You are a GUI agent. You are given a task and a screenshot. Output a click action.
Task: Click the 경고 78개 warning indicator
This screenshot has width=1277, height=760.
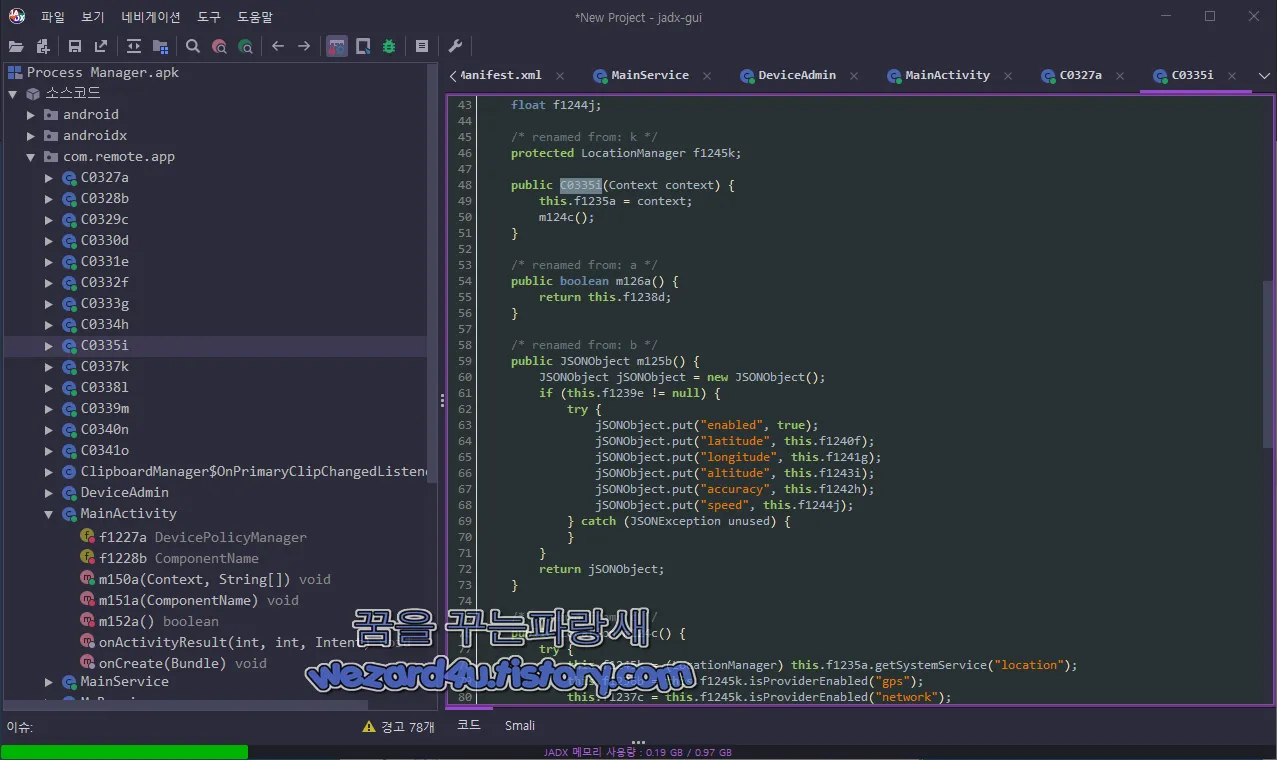398,727
